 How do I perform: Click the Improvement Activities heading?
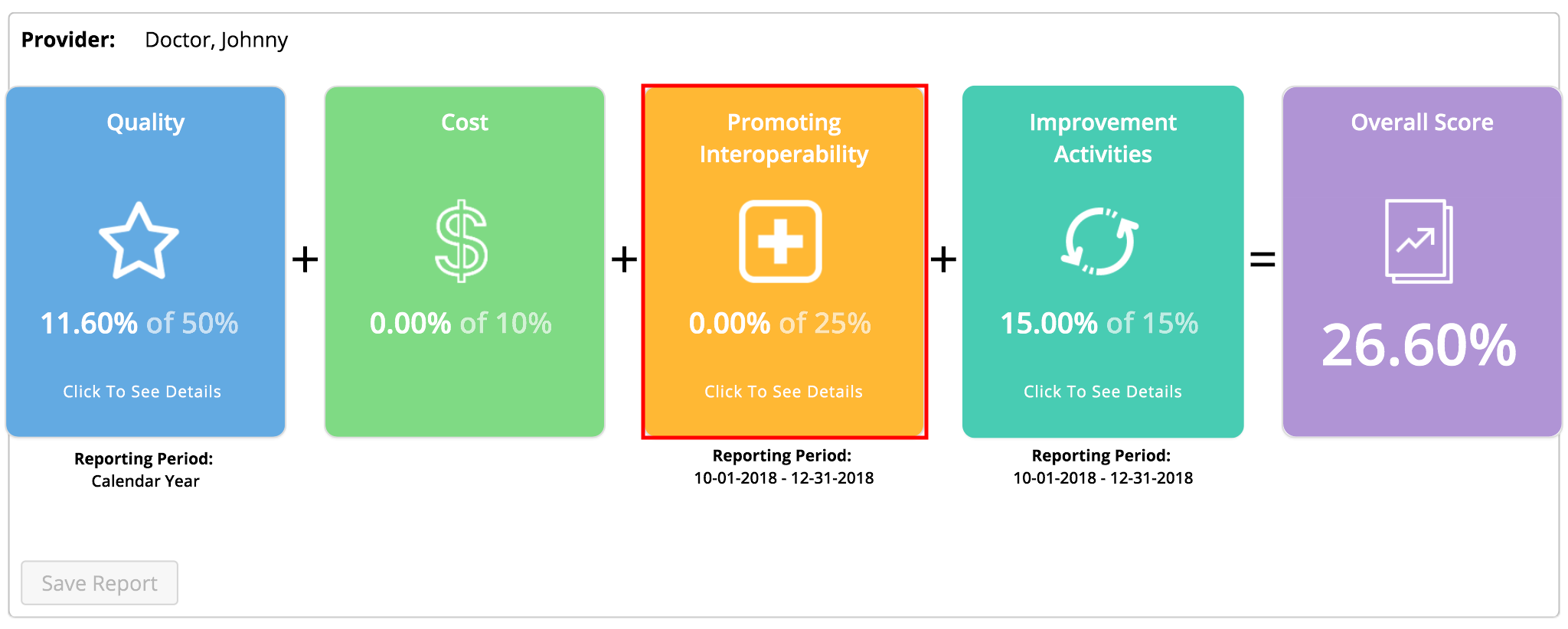(x=1102, y=139)
